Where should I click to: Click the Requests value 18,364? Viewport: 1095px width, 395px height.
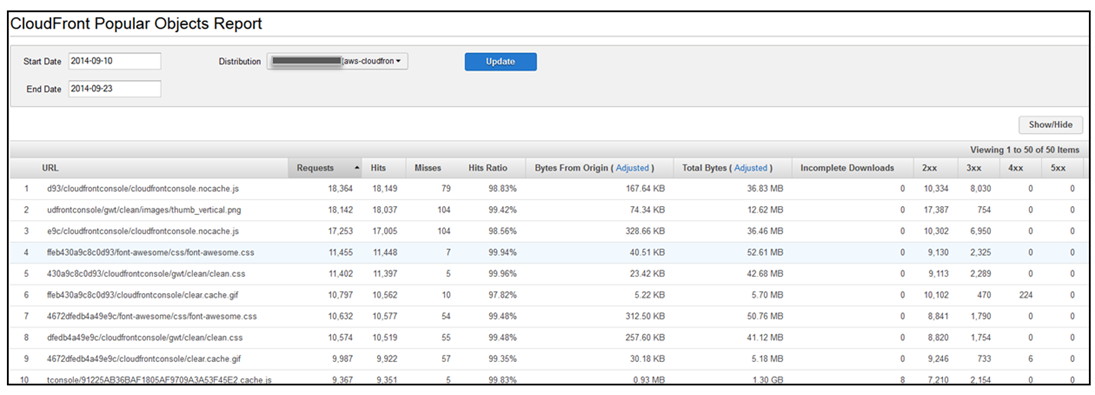click(x=341, y=189)
